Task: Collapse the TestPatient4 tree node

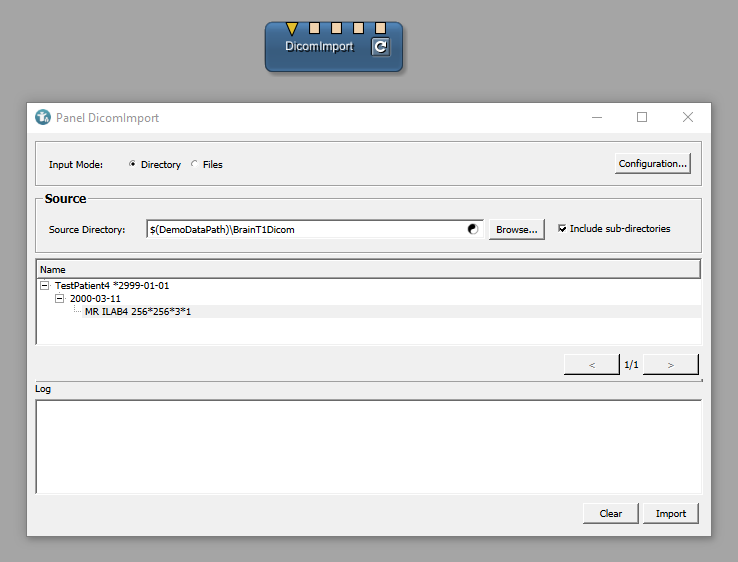Action: coord(45,285)
